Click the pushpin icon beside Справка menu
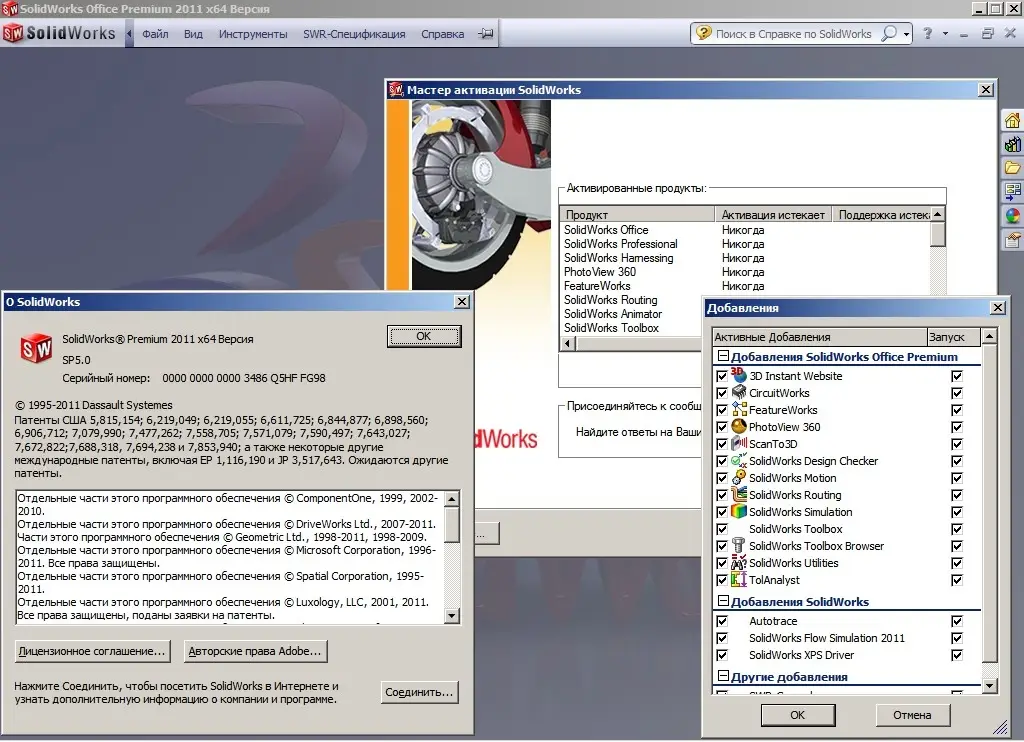The width and height of the screenshot is (1024, 742). click(x=485, y=33)
